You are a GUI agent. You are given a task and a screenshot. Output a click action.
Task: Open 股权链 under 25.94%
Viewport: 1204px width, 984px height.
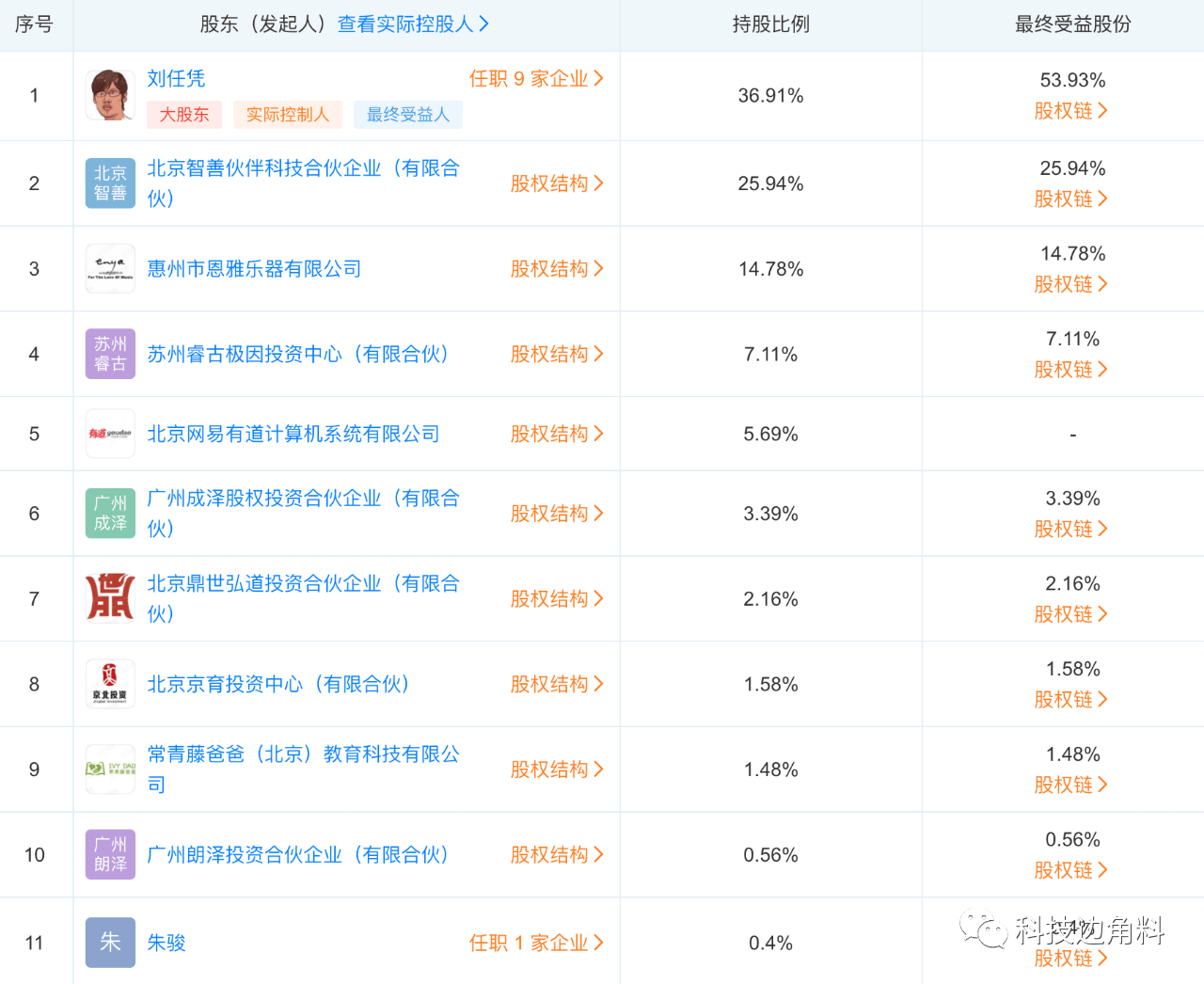click(x=1071, y=199)
